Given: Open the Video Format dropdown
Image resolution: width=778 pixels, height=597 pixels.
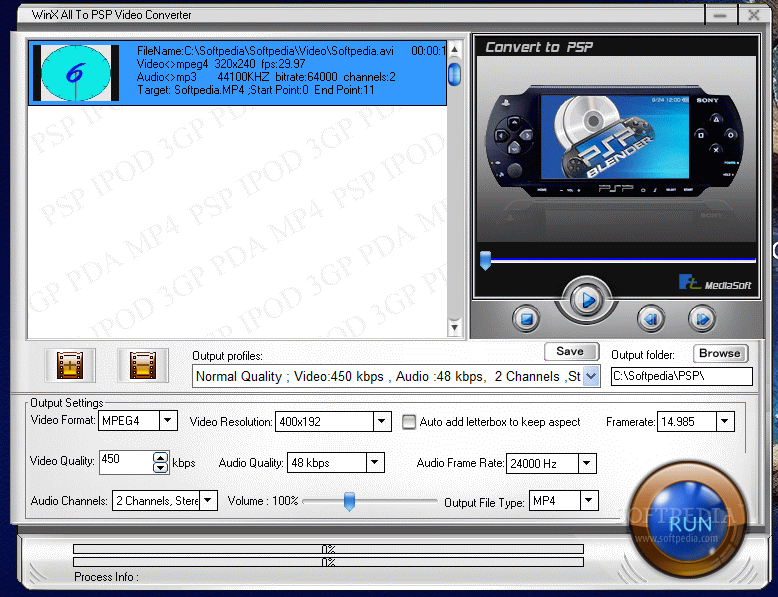Looking at the screenshot, I should [168, 421].
